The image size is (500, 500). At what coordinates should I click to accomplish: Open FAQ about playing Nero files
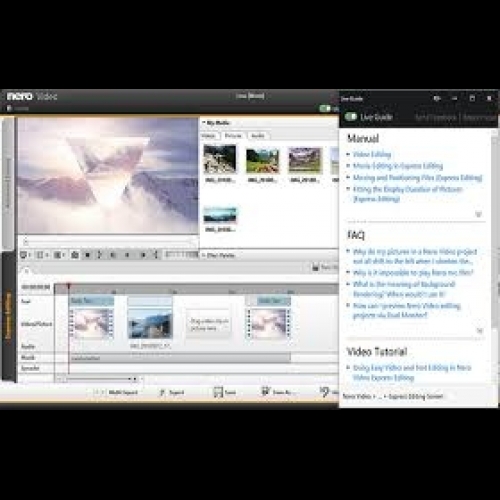pyautogui.click(x=413, y=273)
